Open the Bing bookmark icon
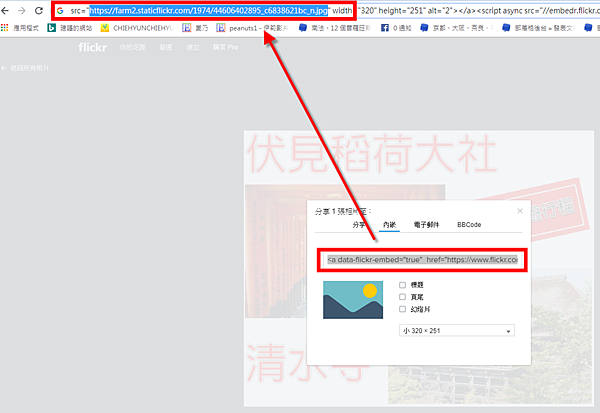Screen dimensions: 600x413 pos(51,28)
